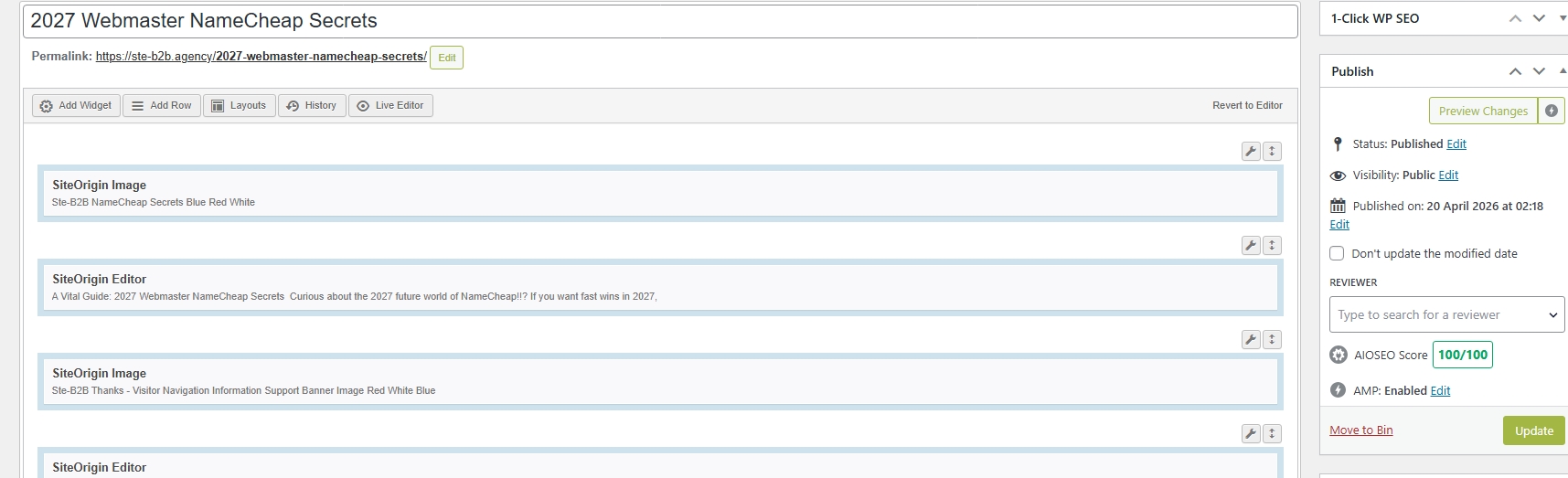Viewport: 1568px width, 478px height.
Task: Click the status pin icon
Action: tap(1338, 144)
